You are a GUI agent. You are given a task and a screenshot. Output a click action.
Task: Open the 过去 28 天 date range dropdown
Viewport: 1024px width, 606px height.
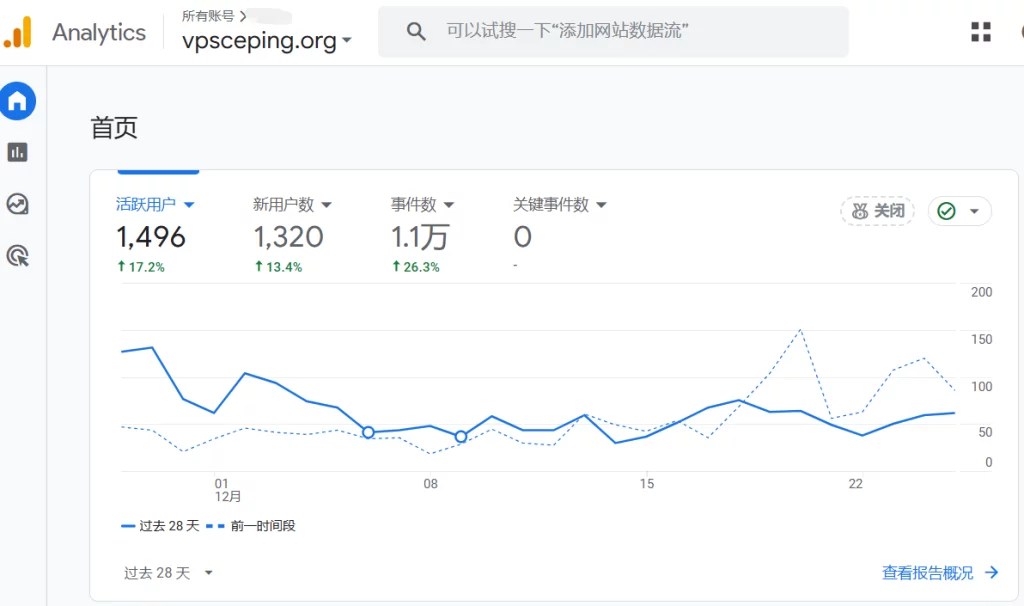coord(168,573)
